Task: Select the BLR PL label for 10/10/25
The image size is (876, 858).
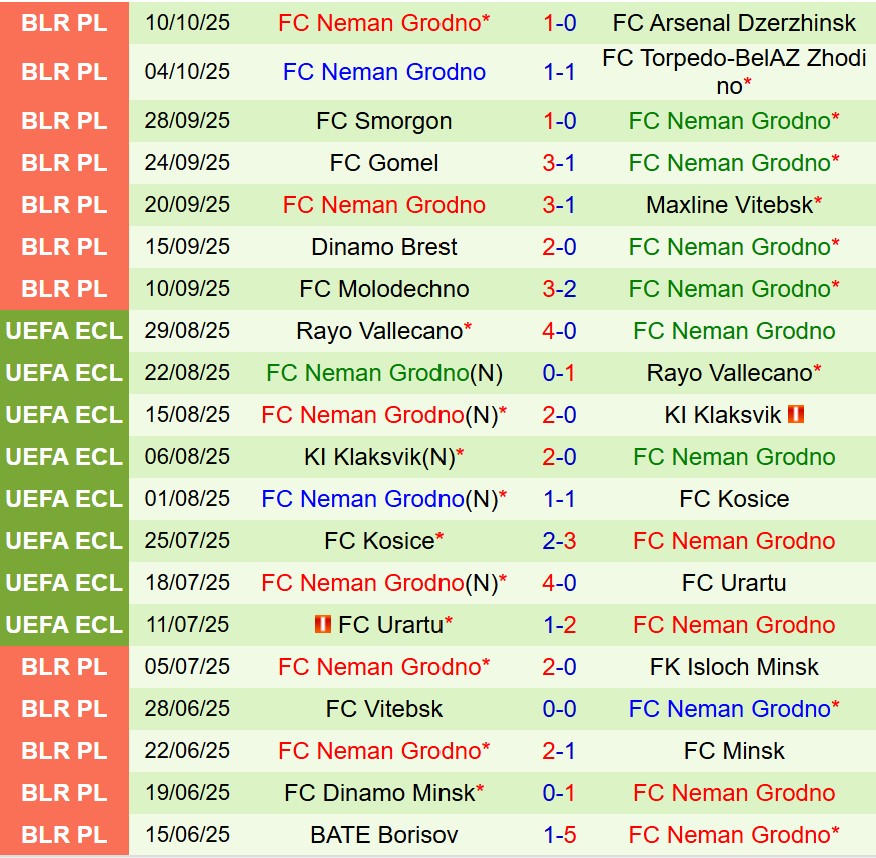Action: (64, 22)
